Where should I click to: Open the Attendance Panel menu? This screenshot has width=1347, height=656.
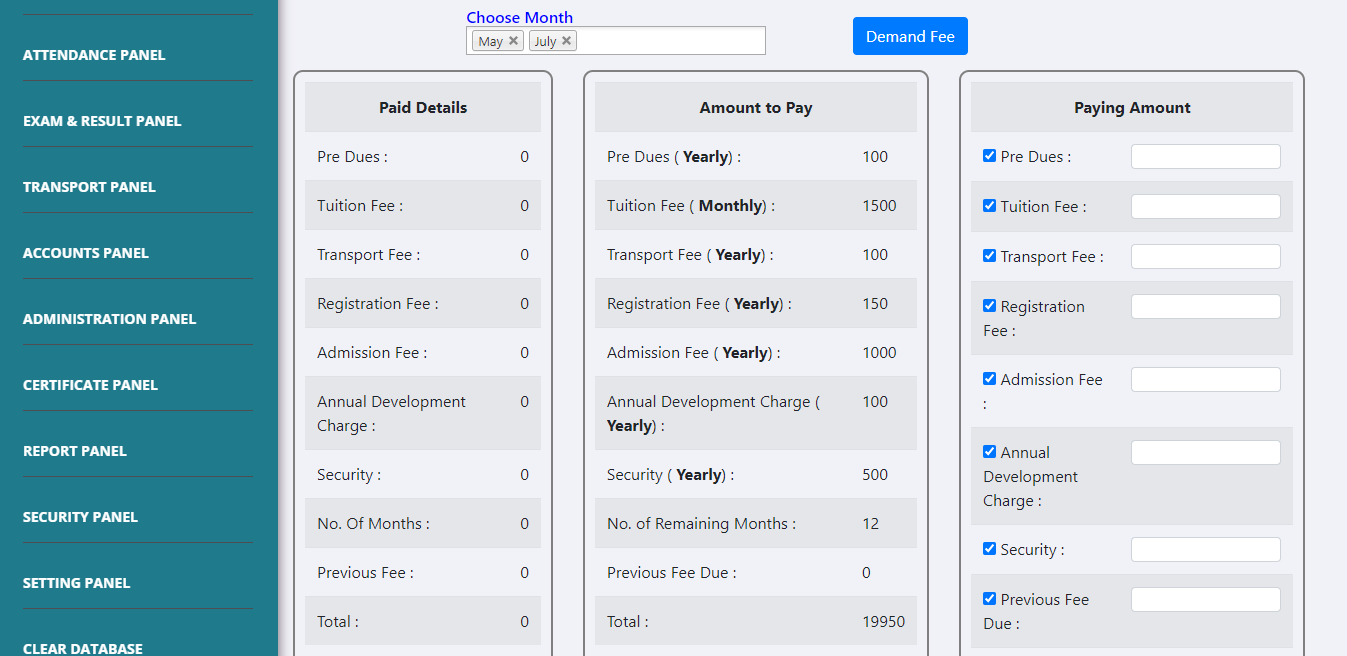(x=94, y=55)
